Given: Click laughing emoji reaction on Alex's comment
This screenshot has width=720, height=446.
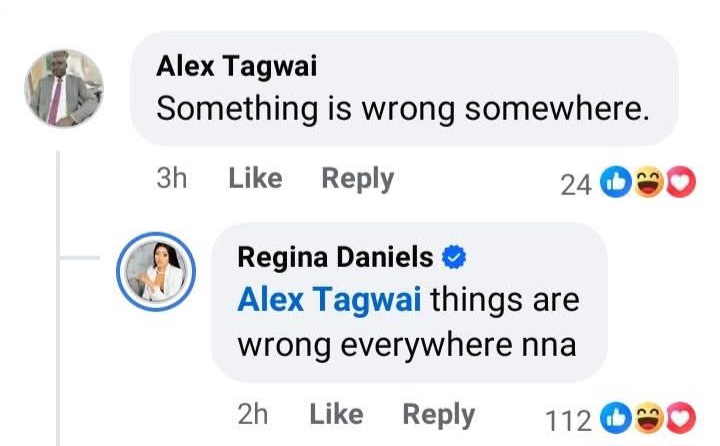Looking at the screenshot, I should point(648,183).
